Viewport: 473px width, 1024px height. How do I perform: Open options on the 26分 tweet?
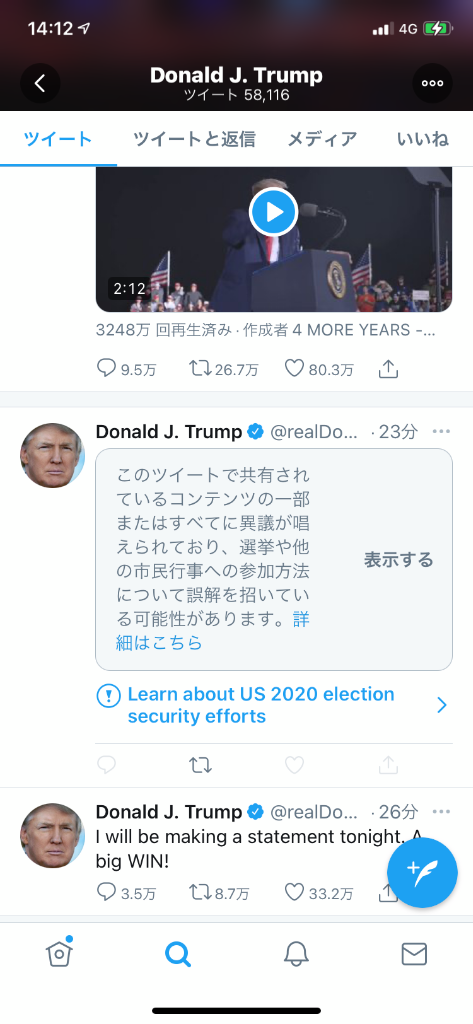442,811
